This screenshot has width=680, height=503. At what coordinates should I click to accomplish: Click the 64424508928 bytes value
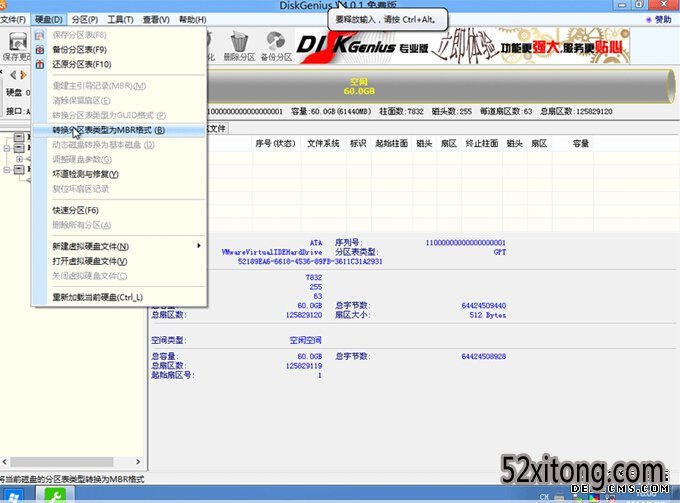coord(484,356)
